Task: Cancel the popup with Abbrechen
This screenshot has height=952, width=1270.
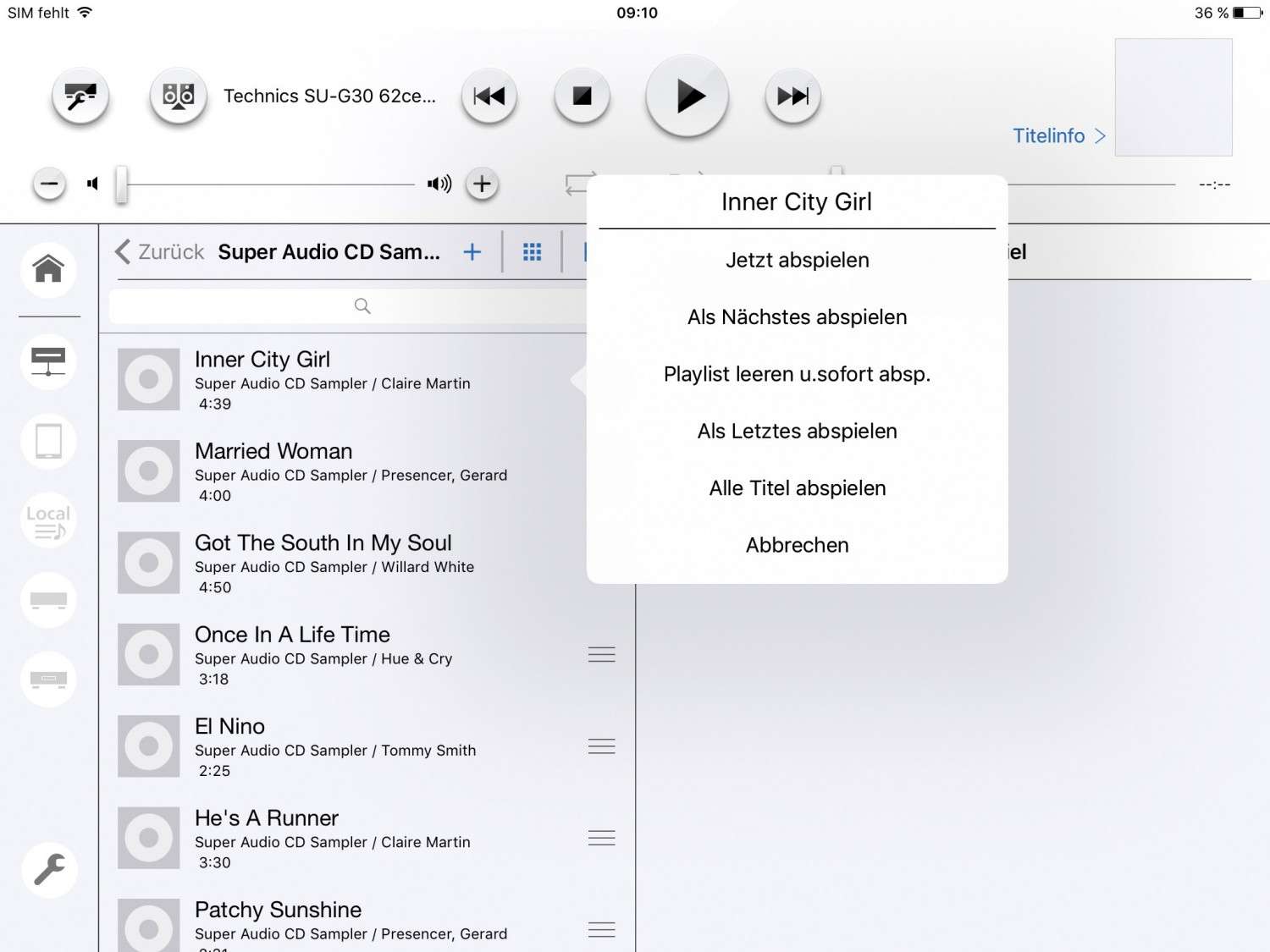Action: (797, 545)
